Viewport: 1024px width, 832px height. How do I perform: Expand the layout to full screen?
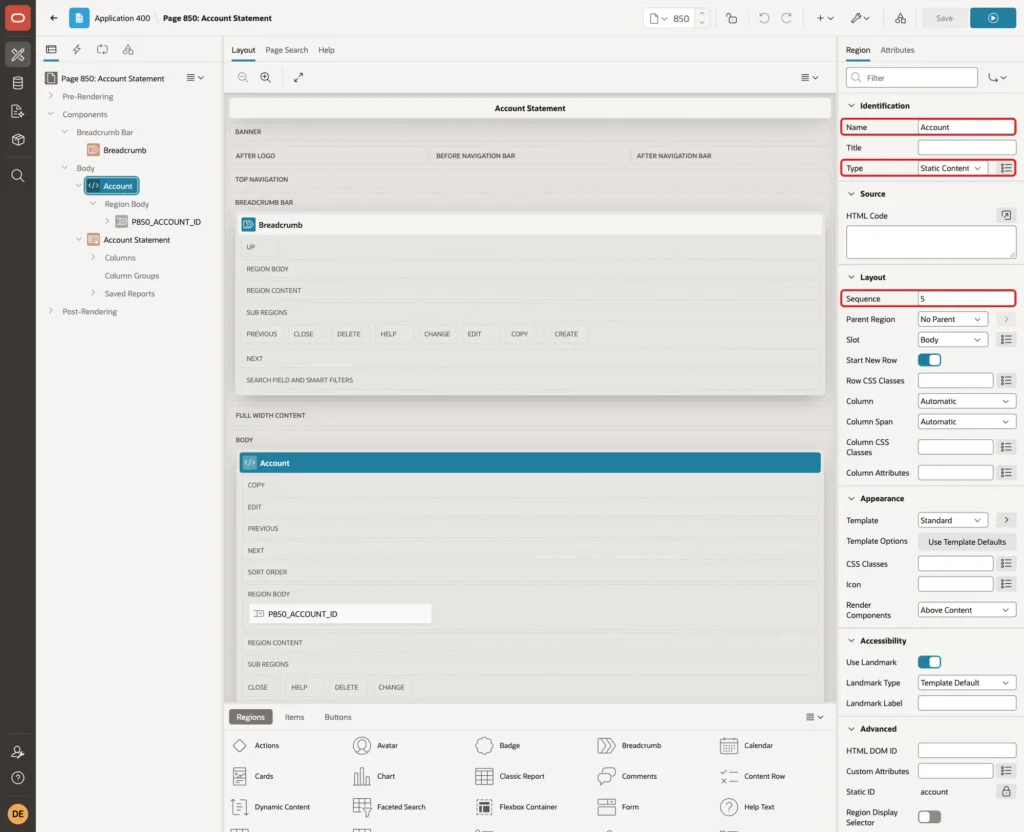point(298,77)
